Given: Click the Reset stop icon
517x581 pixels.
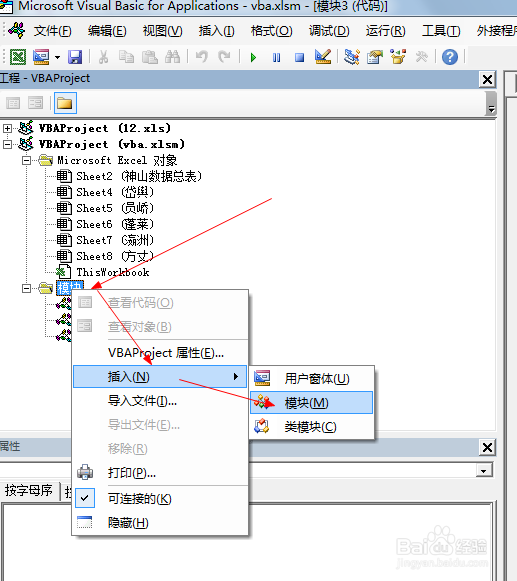Looking at the screenshot, I should (299, 57).
